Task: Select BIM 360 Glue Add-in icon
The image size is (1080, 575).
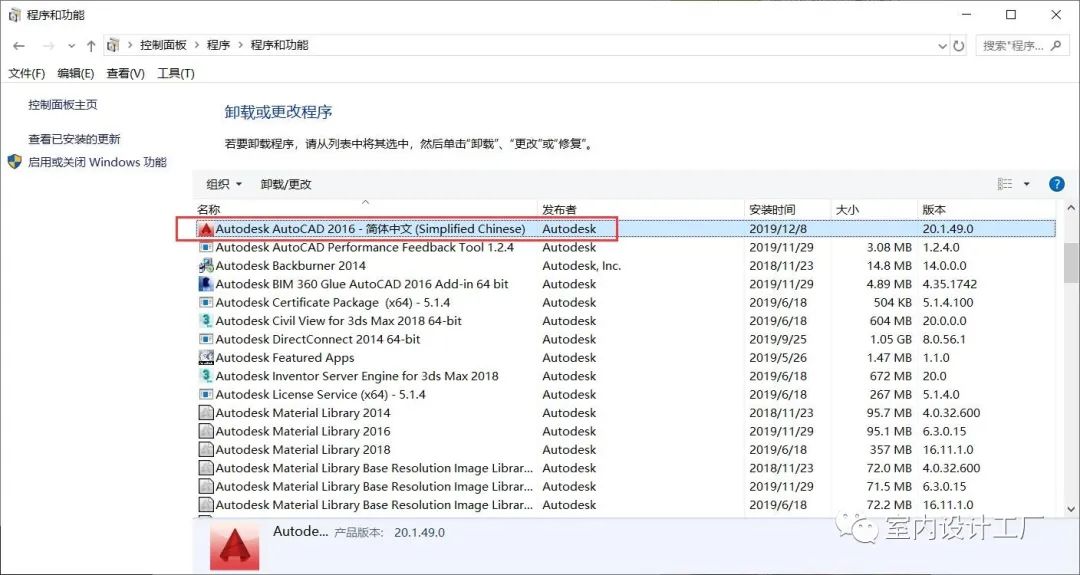Action: pos(205,284)
